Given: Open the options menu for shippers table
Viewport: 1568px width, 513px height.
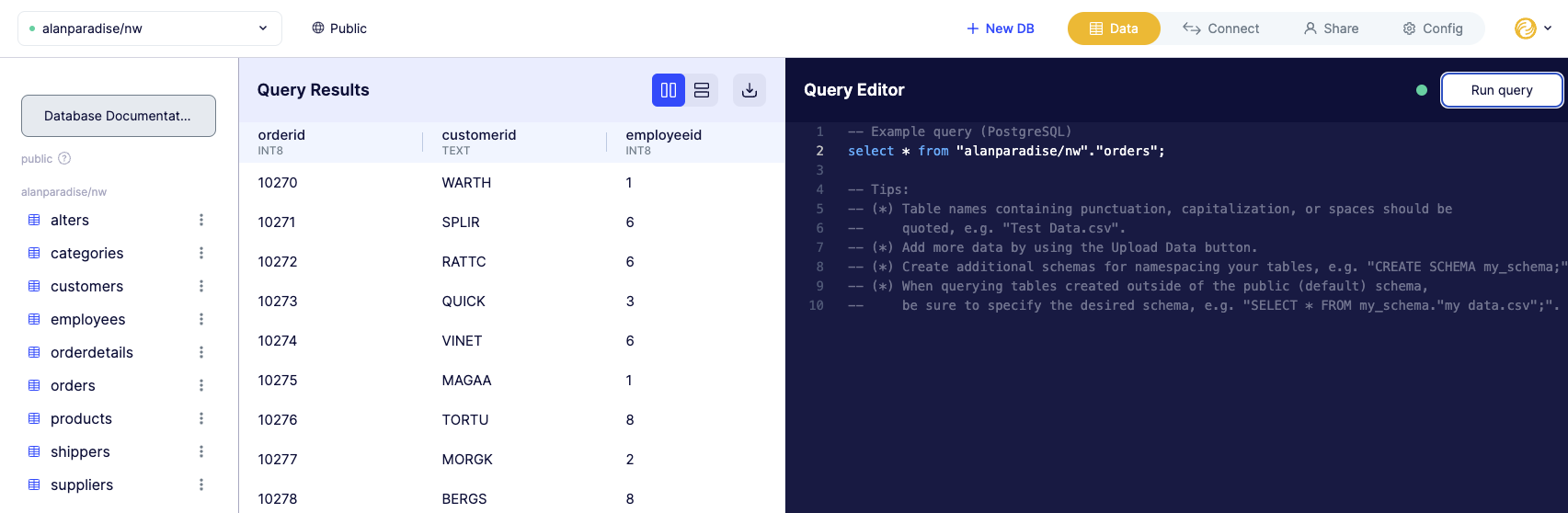Looking at the screenshot, I should [x=201, y=451].
